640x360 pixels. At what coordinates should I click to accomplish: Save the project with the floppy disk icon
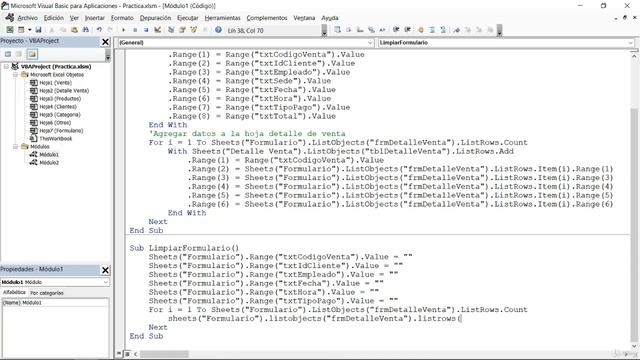[38, 30]
